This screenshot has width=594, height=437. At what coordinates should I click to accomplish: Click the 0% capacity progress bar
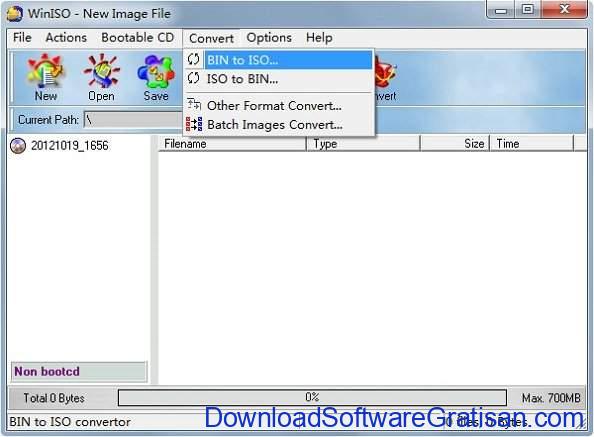[312, 398]
